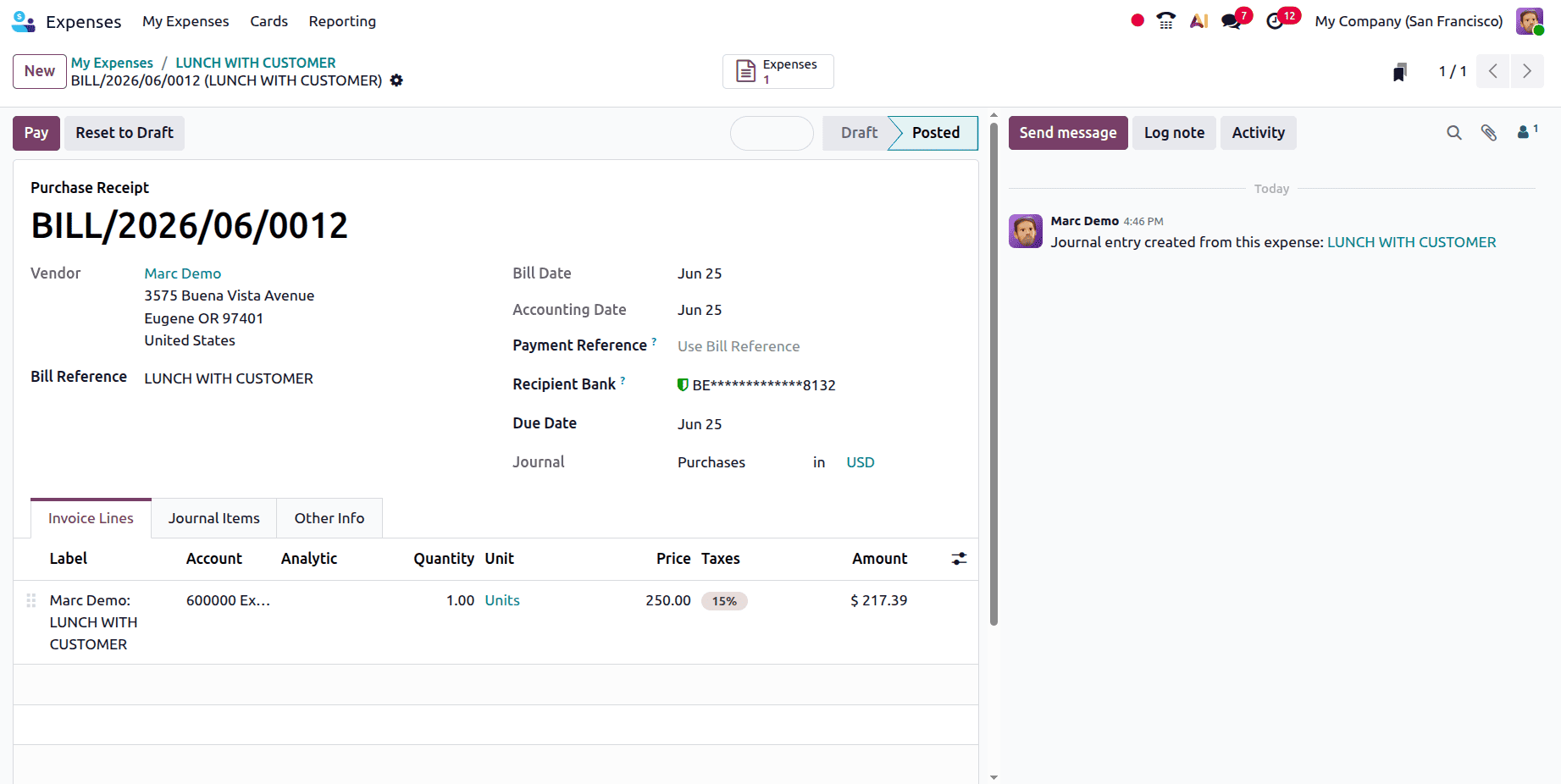Click the Quantity column header
Viewport: 1561px width, 784px height.
pyautogui.click(x=444, y=559)
